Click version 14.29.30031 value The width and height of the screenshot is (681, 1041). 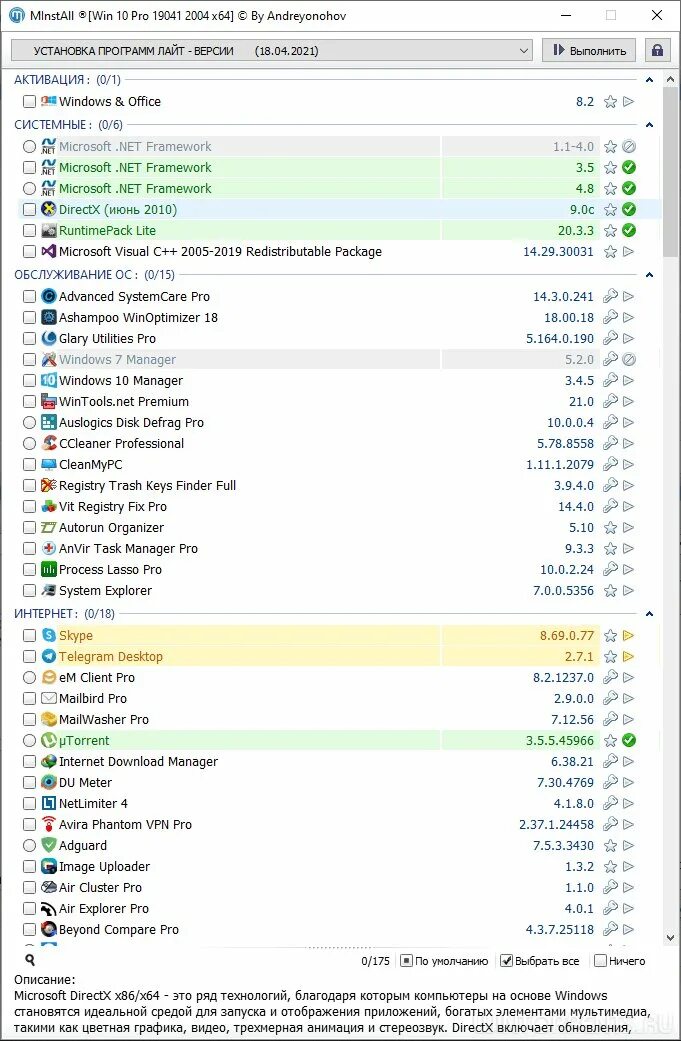(558, 252)
